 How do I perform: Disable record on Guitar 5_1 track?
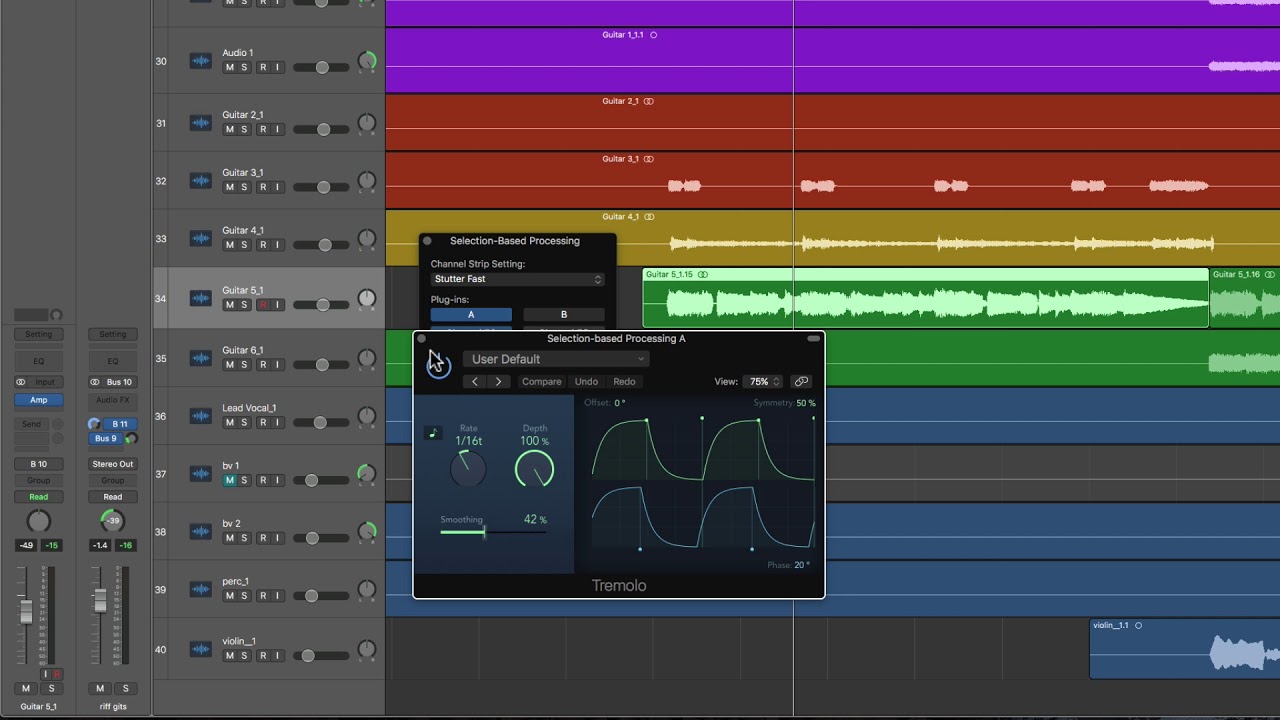[263, 305]
